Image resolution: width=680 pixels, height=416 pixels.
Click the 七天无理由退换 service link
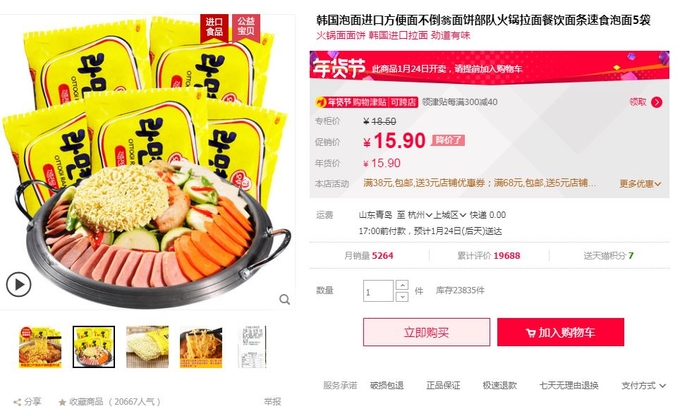569,385
